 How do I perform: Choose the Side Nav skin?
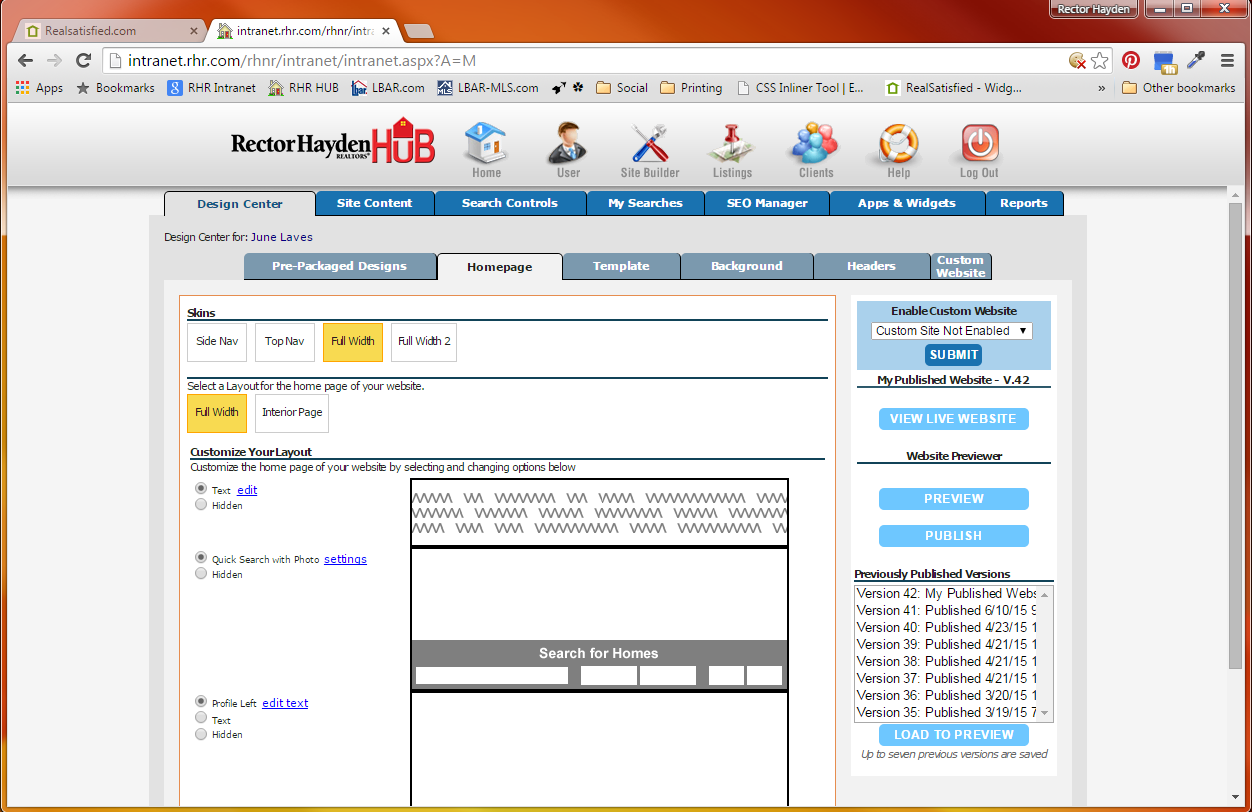(217, 341)
